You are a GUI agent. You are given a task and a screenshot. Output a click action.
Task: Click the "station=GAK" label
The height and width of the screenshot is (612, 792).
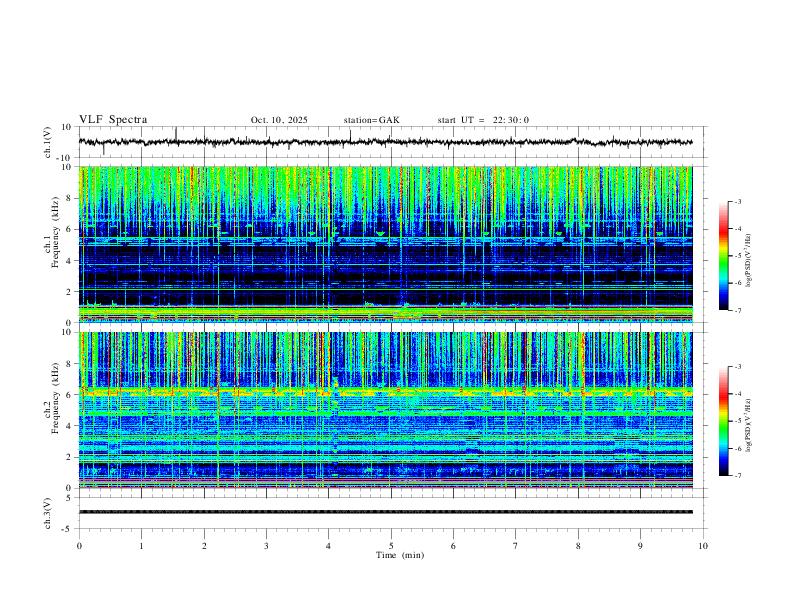371,120
